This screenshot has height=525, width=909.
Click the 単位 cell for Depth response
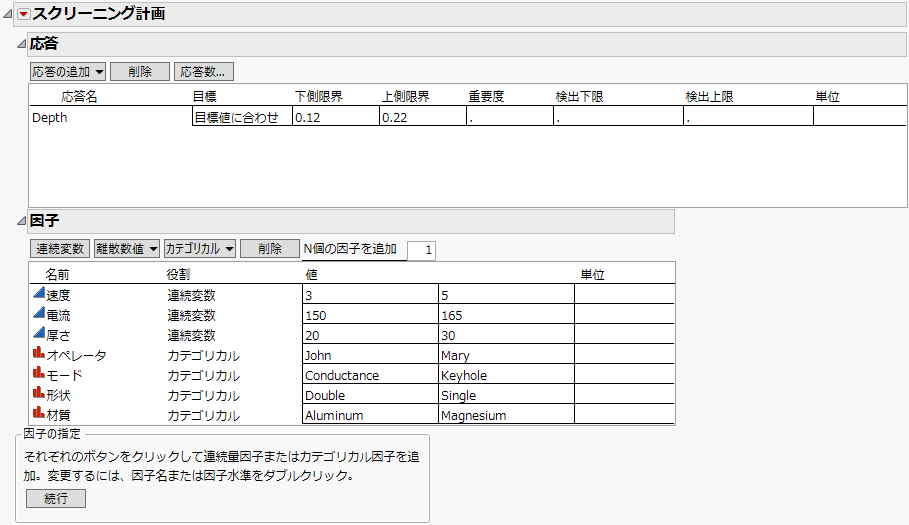tap(860, 116)
